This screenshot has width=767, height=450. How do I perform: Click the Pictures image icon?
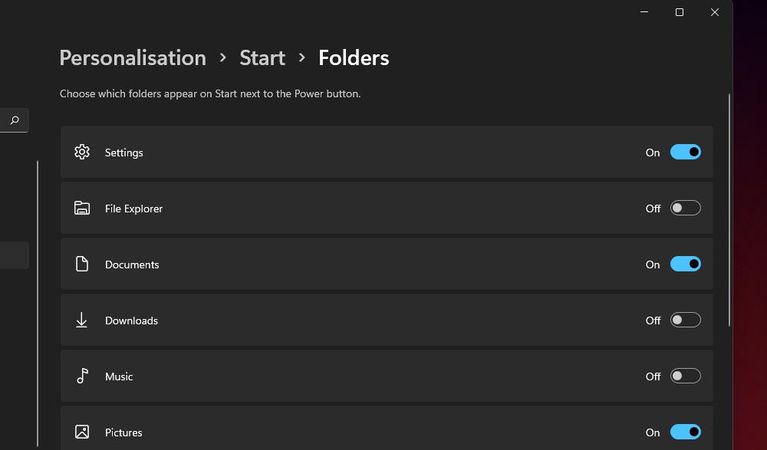click(x=82, y=432)
